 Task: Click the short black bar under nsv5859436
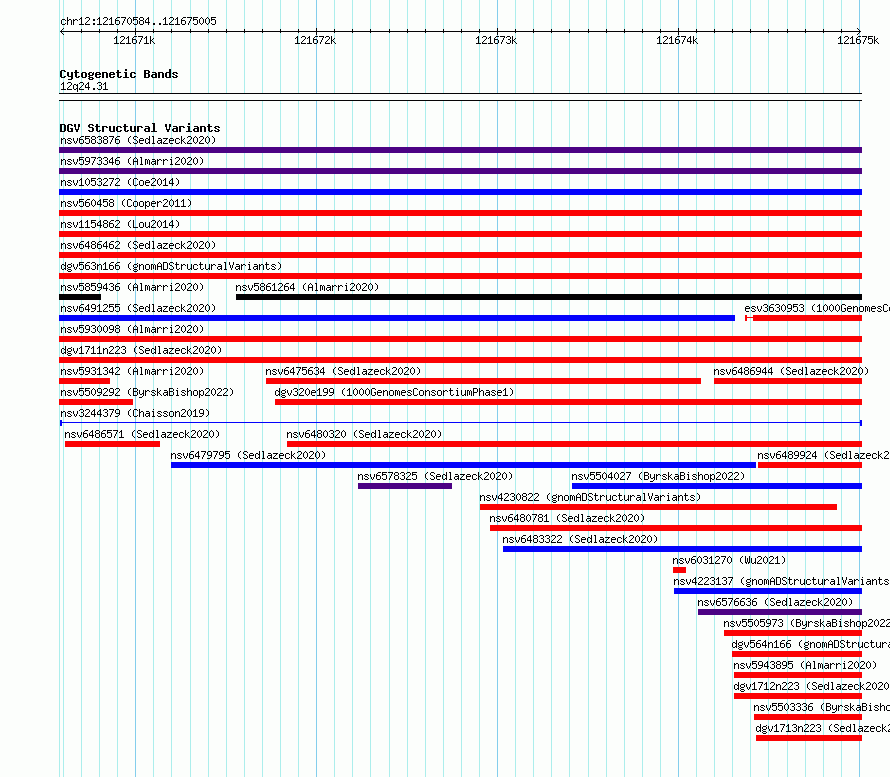pyautogui.click(x=80, y=297)
